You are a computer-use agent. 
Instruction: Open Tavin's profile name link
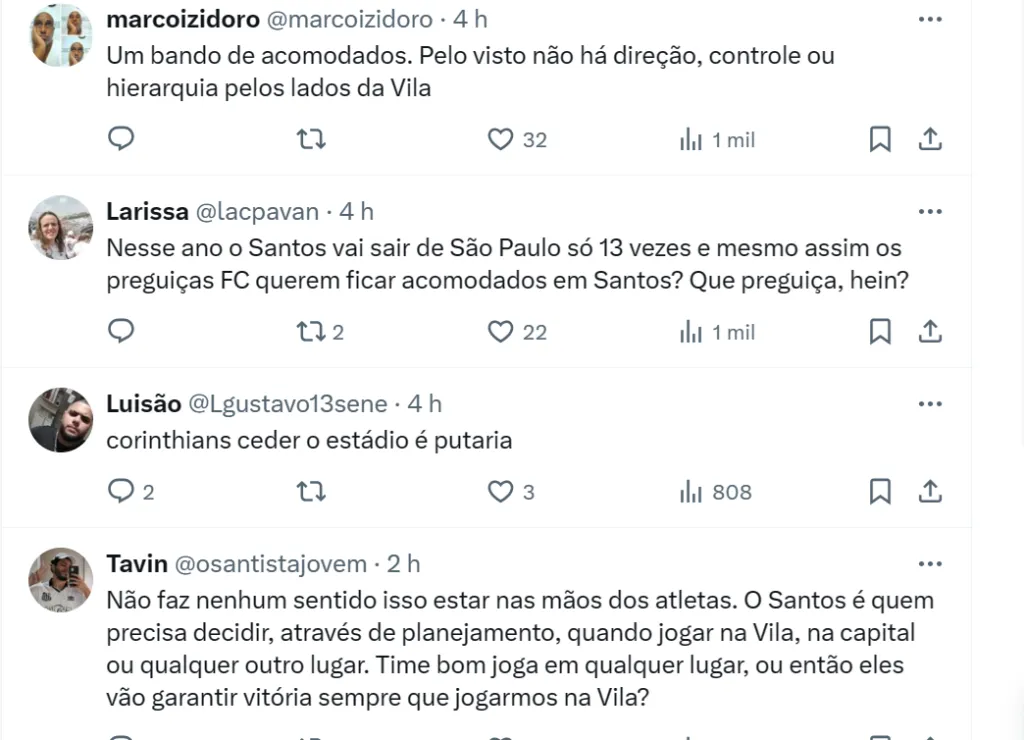tap(137, 564)
